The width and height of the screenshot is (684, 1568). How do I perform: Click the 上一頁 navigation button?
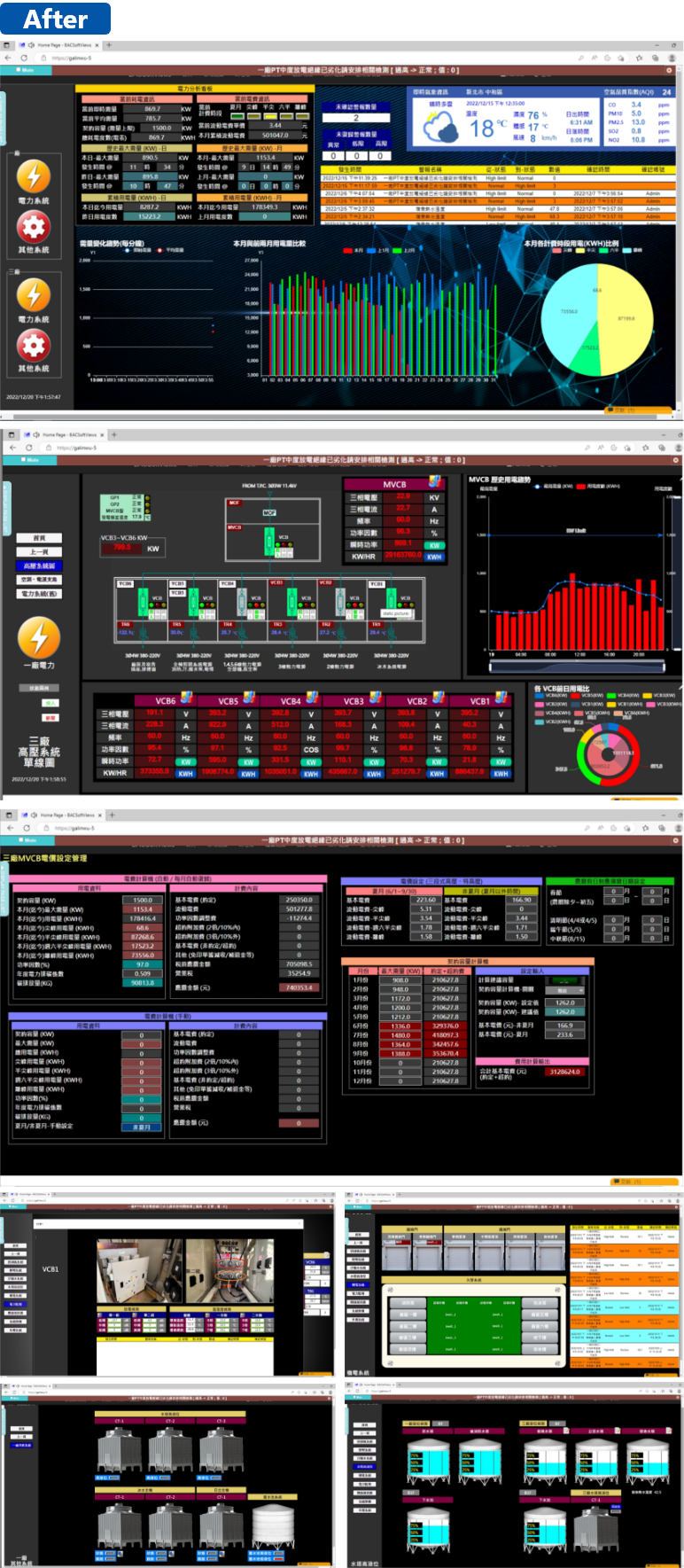39,551
